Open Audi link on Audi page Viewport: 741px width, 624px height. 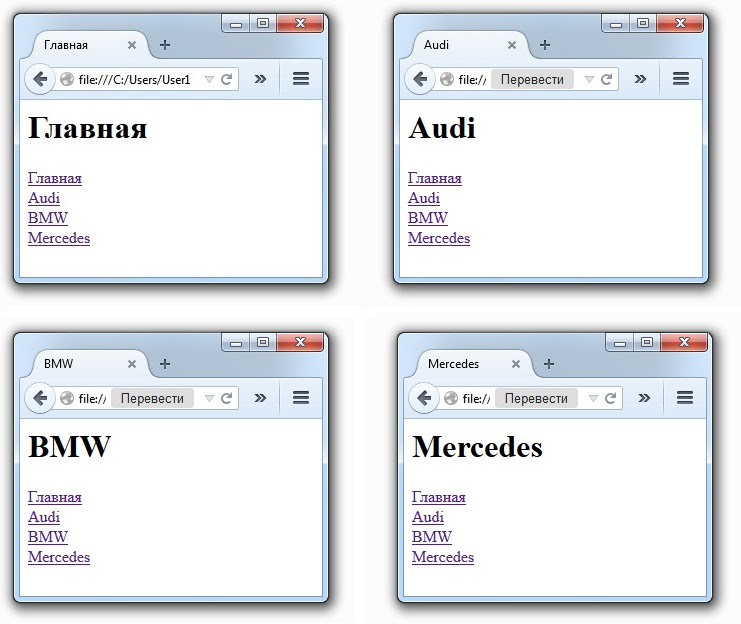tap(424, 198)
